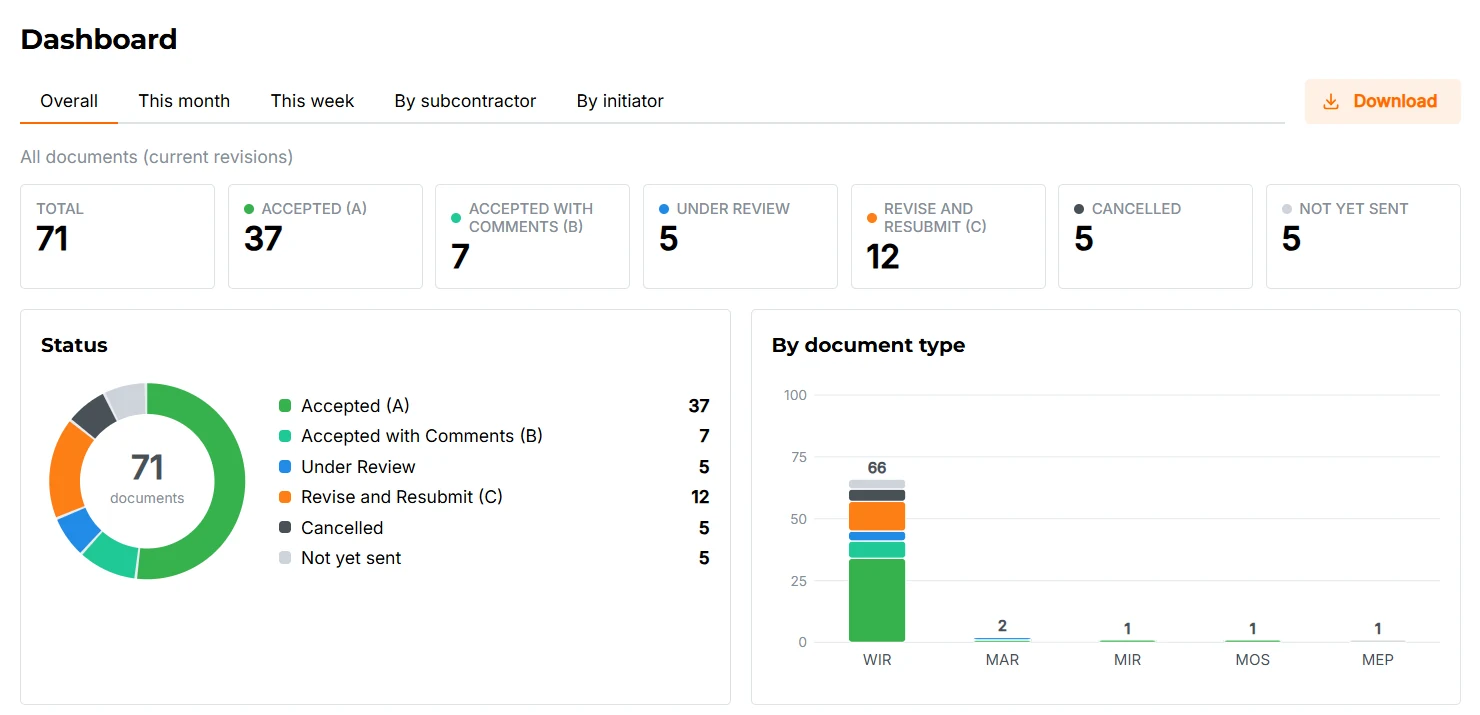1480x715 pixels.
Task: Click the Download button
Action: [x=1382, y=102]
